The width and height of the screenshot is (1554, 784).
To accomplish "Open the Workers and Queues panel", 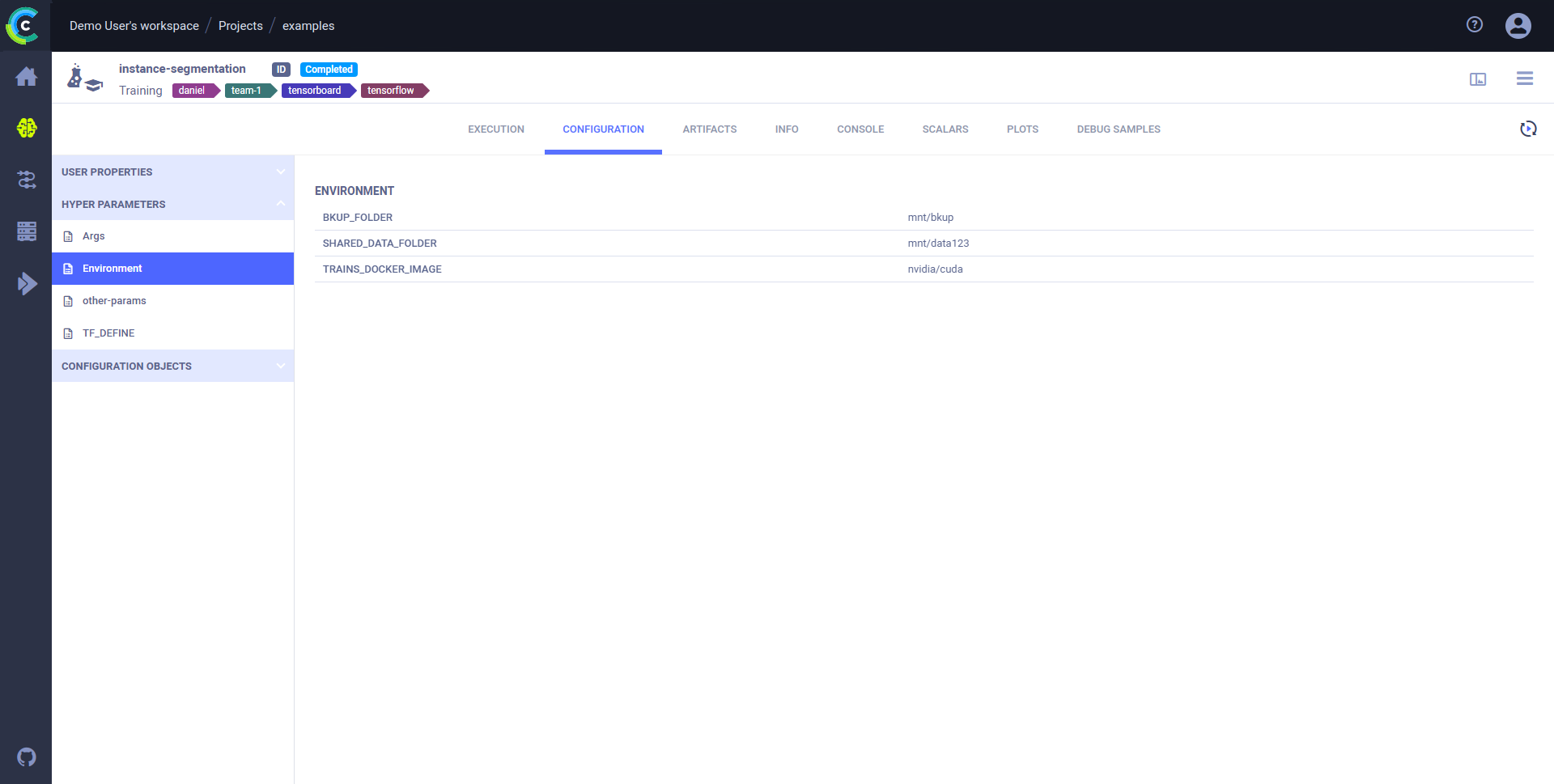I will pos(26,231).
